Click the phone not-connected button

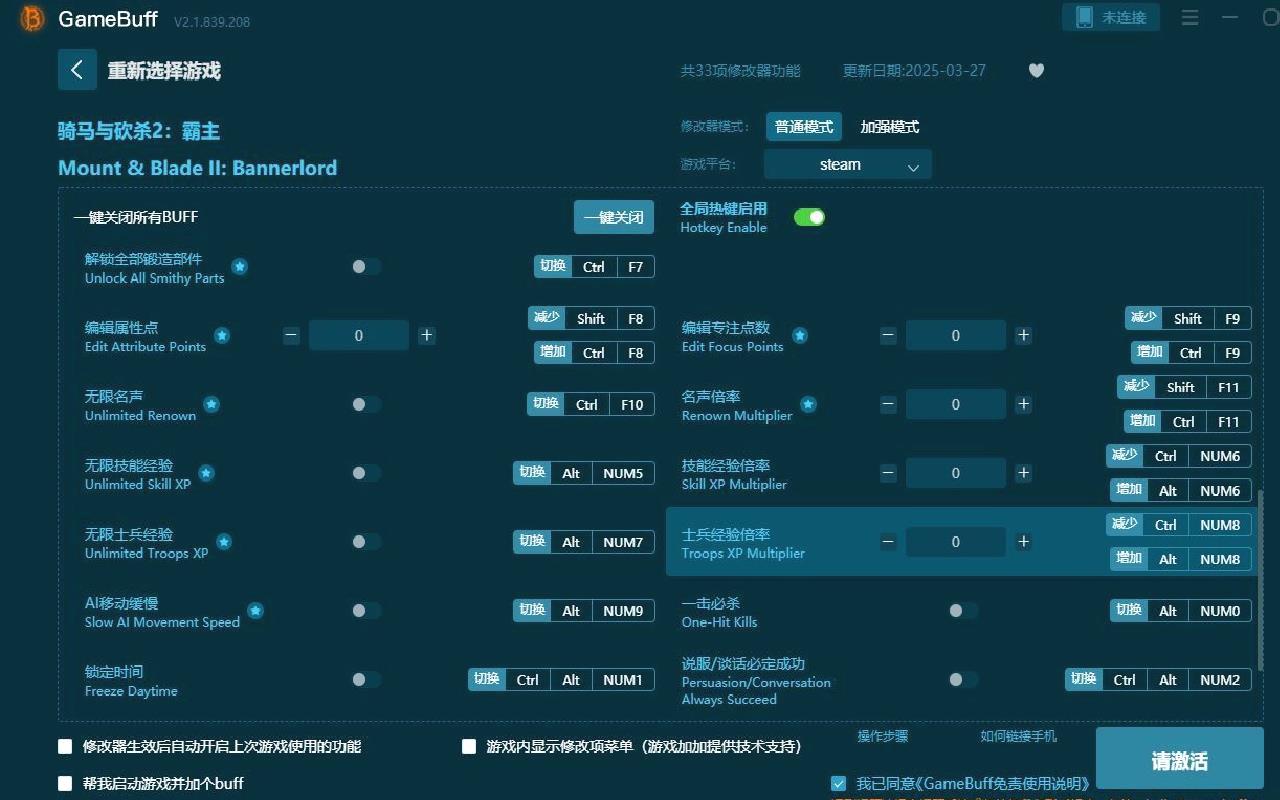(x=1111, y=17)
